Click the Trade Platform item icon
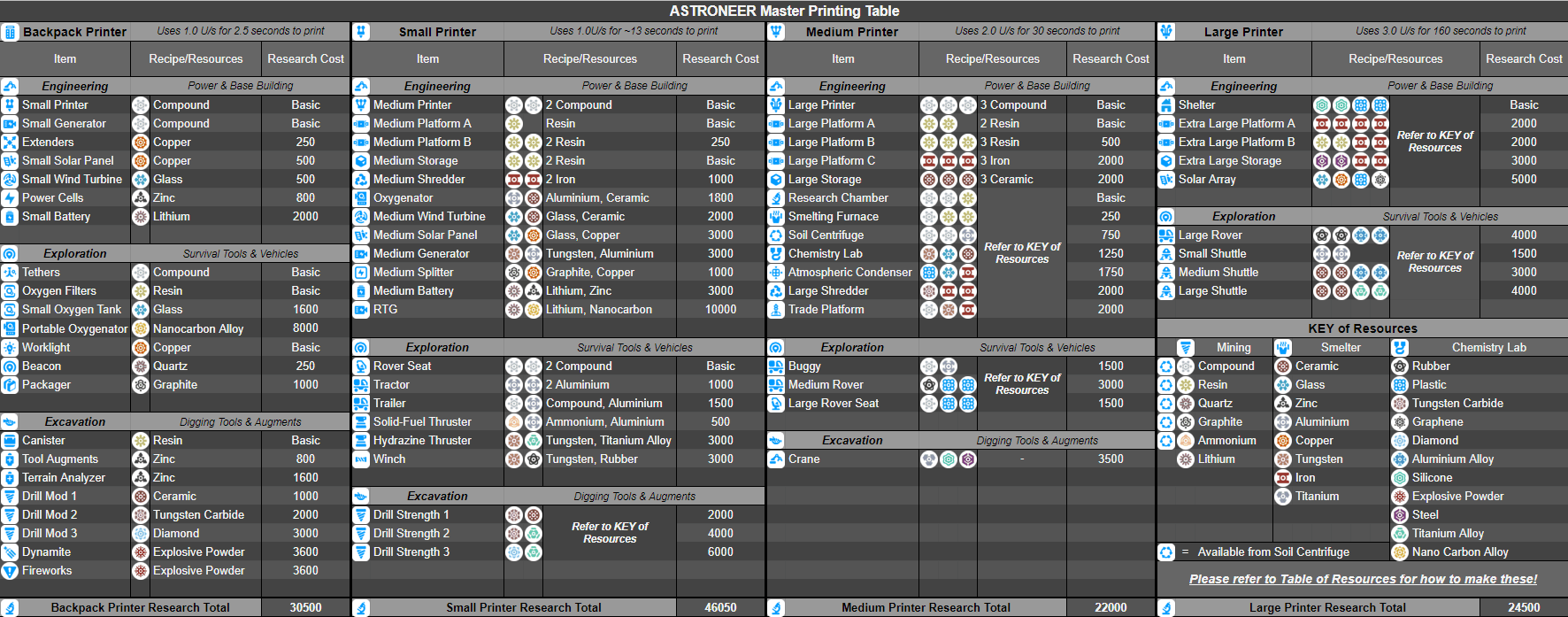 pyautogui.click(x=776, y=310)
